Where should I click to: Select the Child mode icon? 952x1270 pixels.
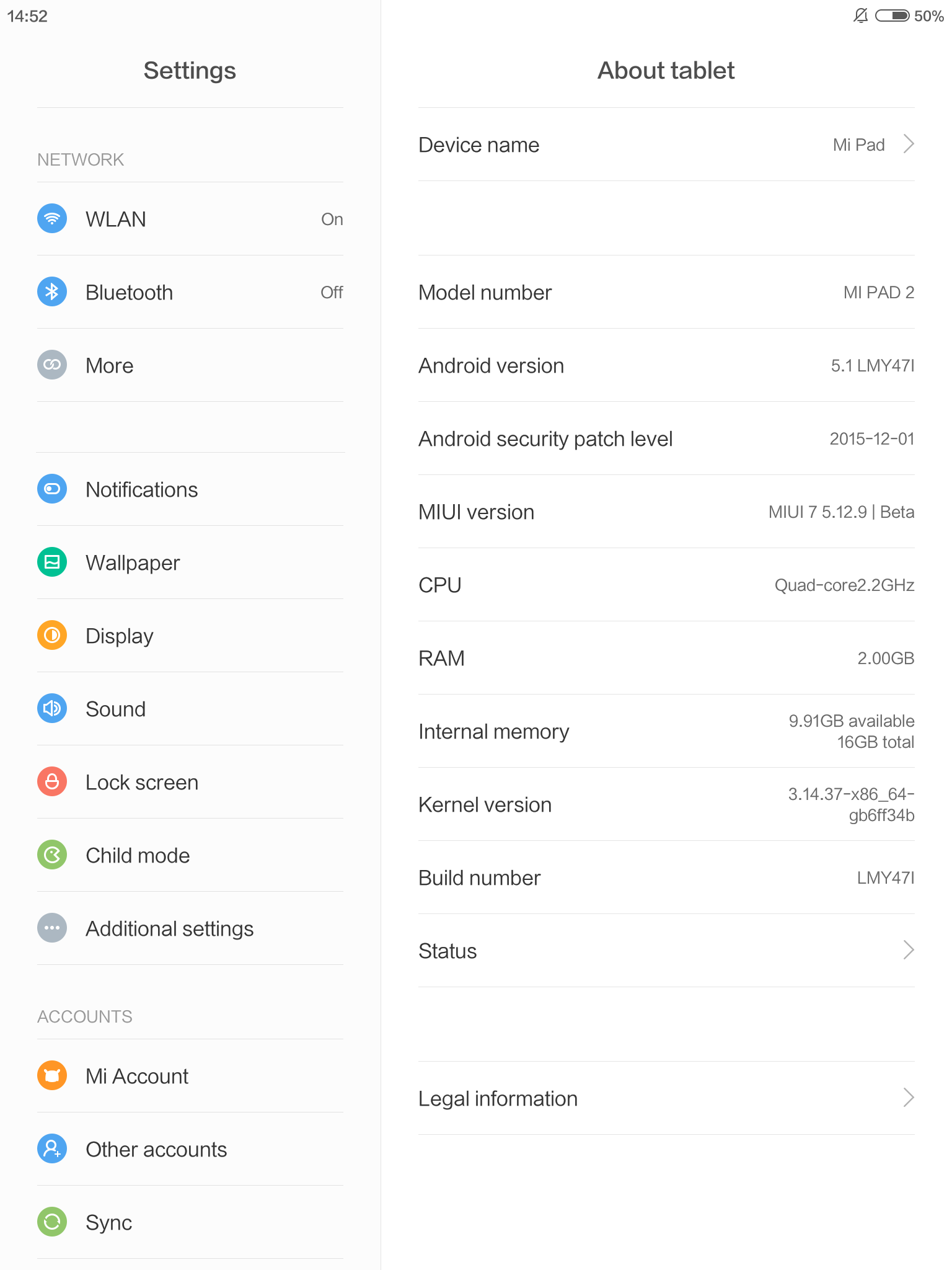(x=52, y=855)
